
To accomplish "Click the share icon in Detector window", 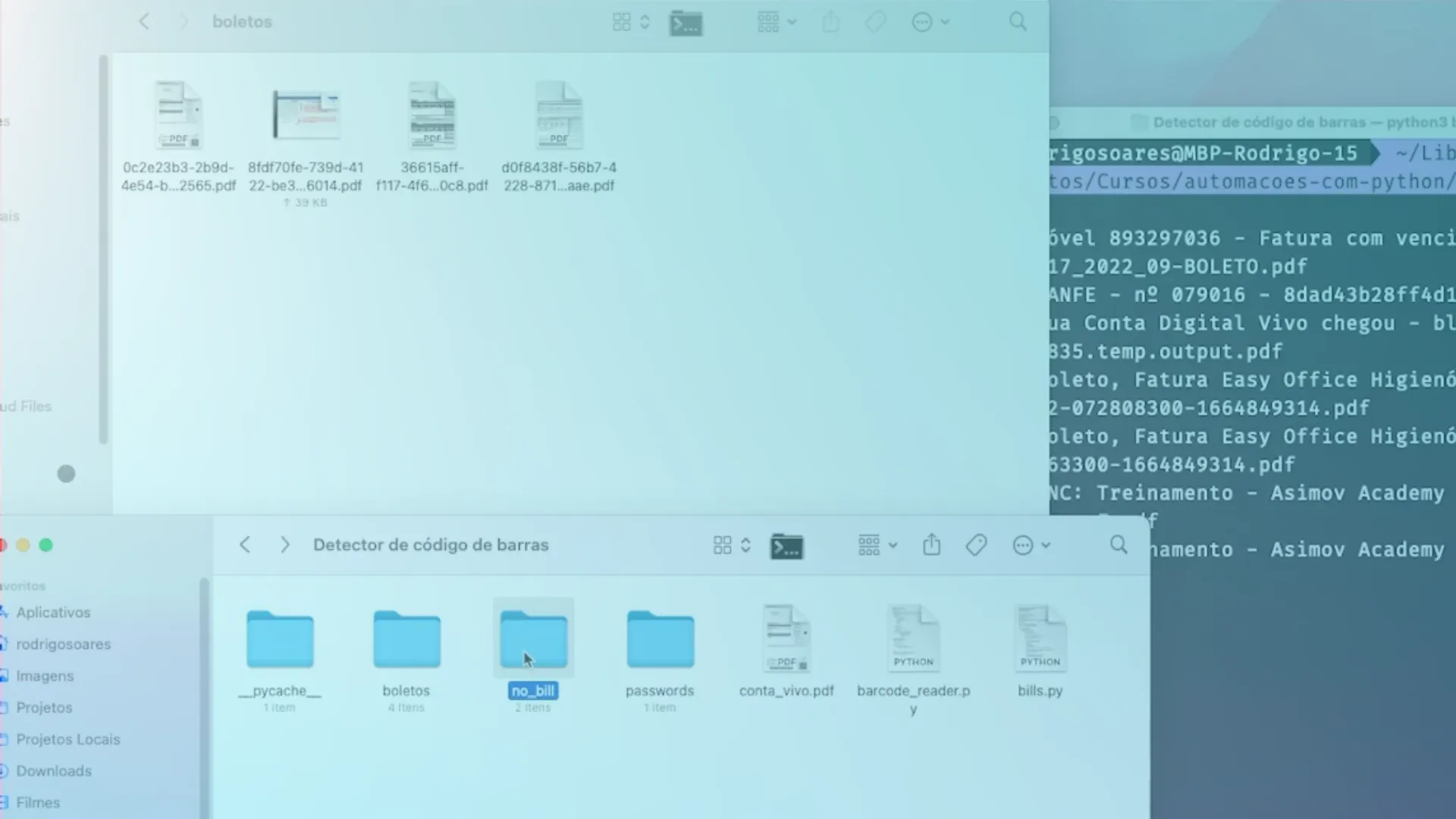I will (931, 544).
